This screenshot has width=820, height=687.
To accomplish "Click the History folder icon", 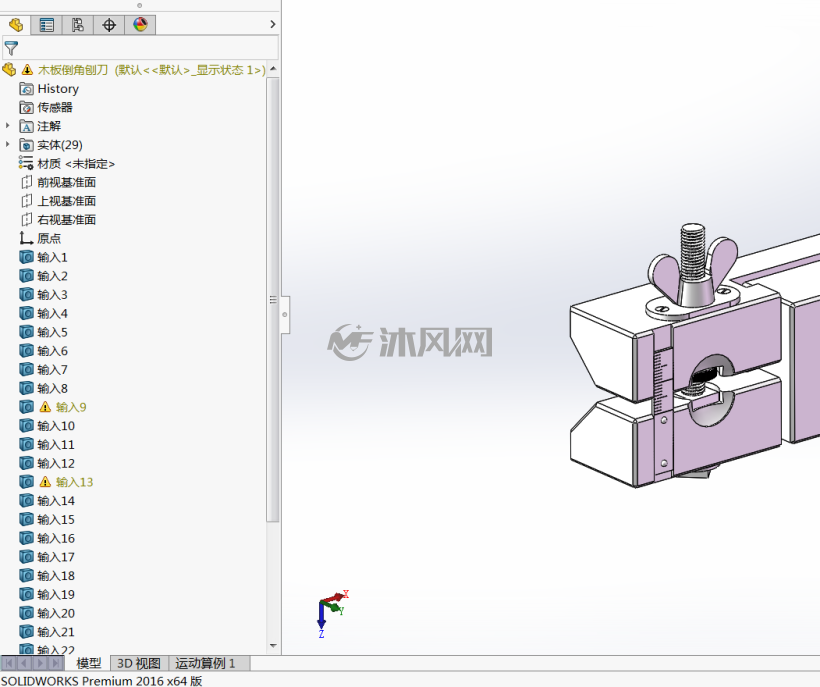I will tap(26, 89).
